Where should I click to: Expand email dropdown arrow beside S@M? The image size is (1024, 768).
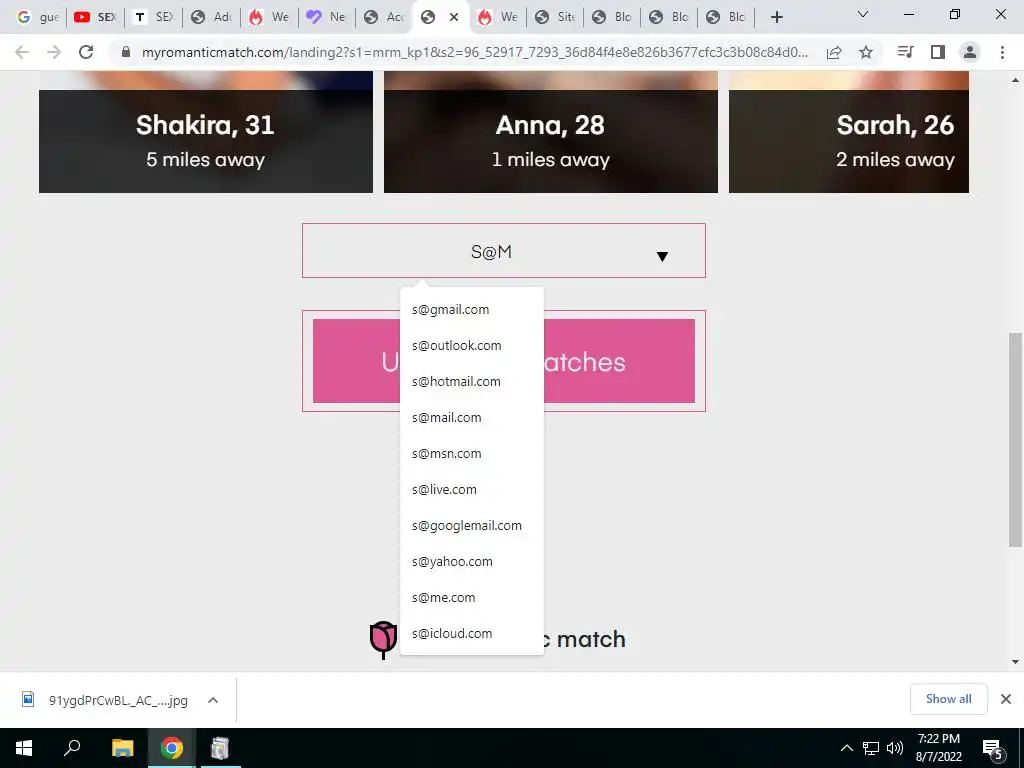pos(662,256)
